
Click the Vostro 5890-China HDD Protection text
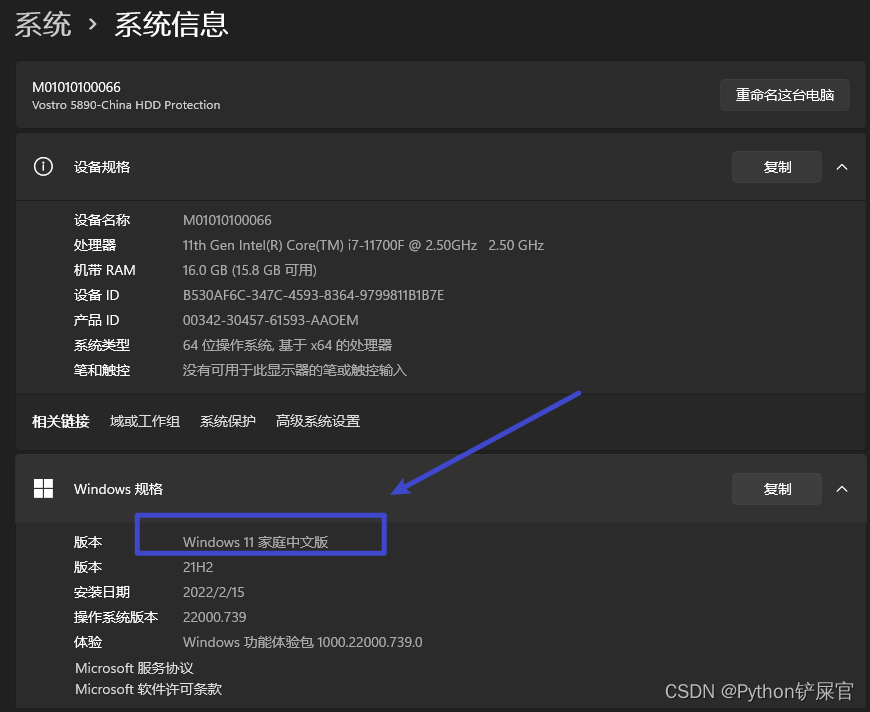126,105
